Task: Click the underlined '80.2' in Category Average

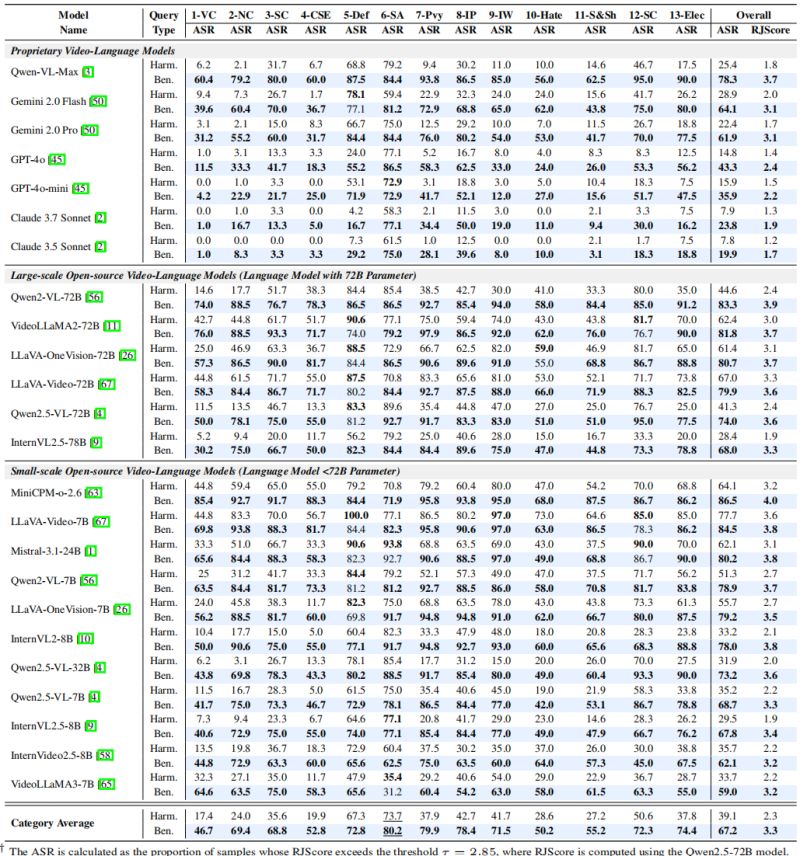Action: 392,831
